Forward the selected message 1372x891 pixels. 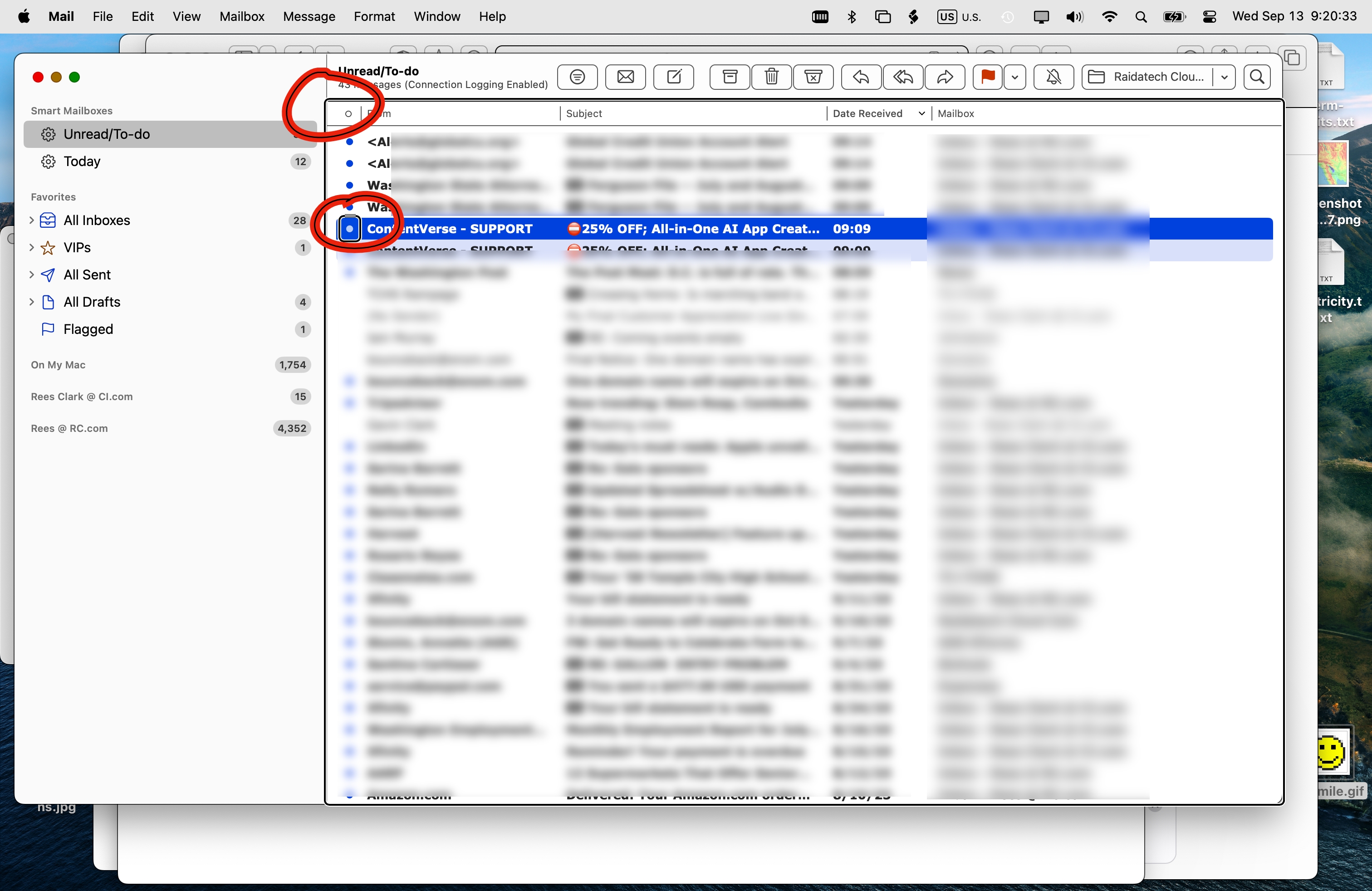click(945, 77)
